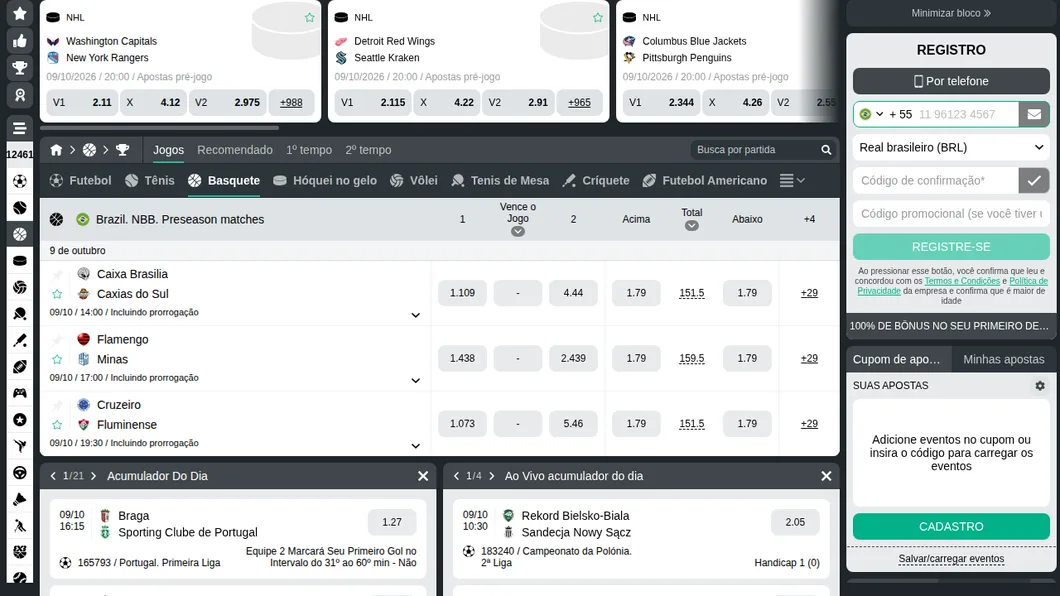Toggle favorite star for Flamengo vs Minas

(x=57, y=359)
